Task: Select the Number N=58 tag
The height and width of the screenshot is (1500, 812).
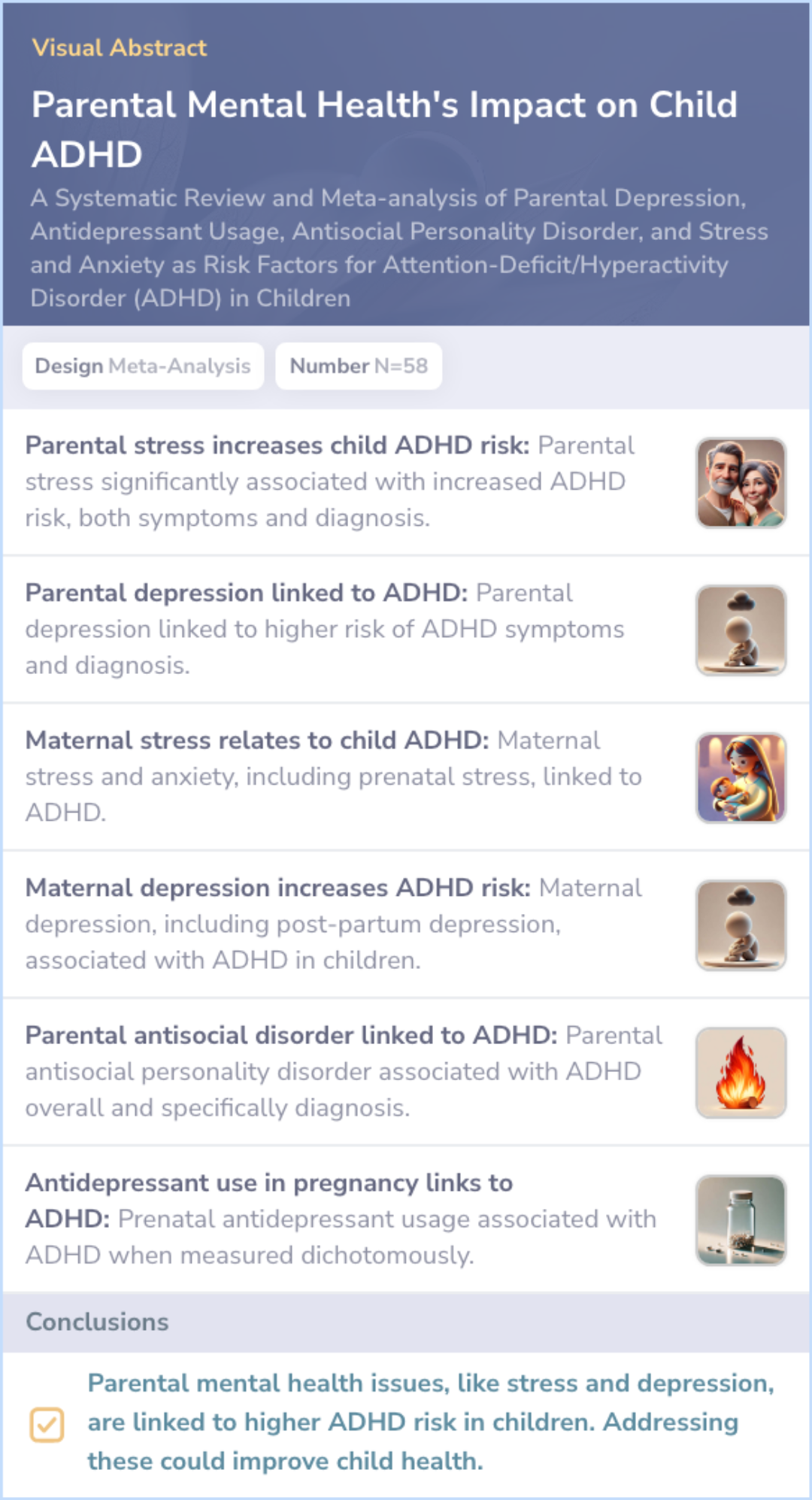Action: tap(359, 366)
